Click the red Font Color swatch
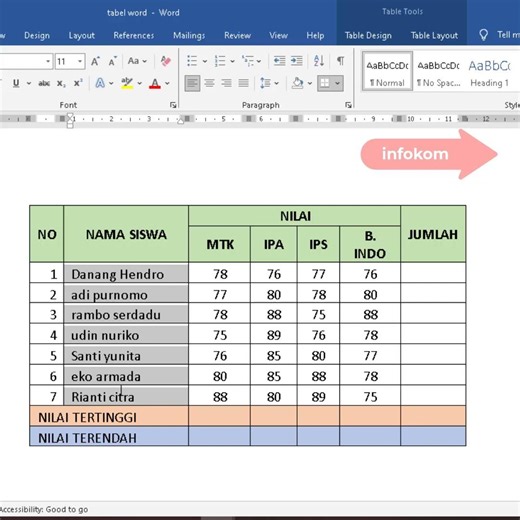The width and height of the screenshot is (520, 520). [x=155, y=83]
